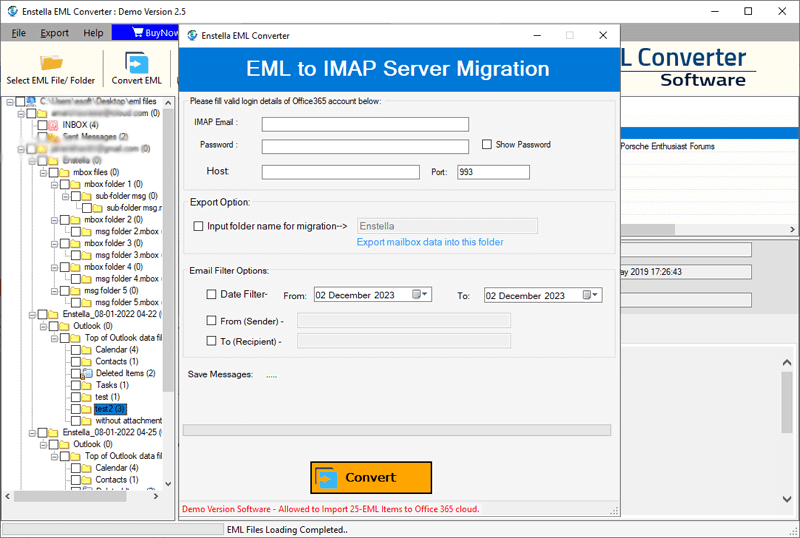Click folder tree scroll down arrow

click(168, 483)
